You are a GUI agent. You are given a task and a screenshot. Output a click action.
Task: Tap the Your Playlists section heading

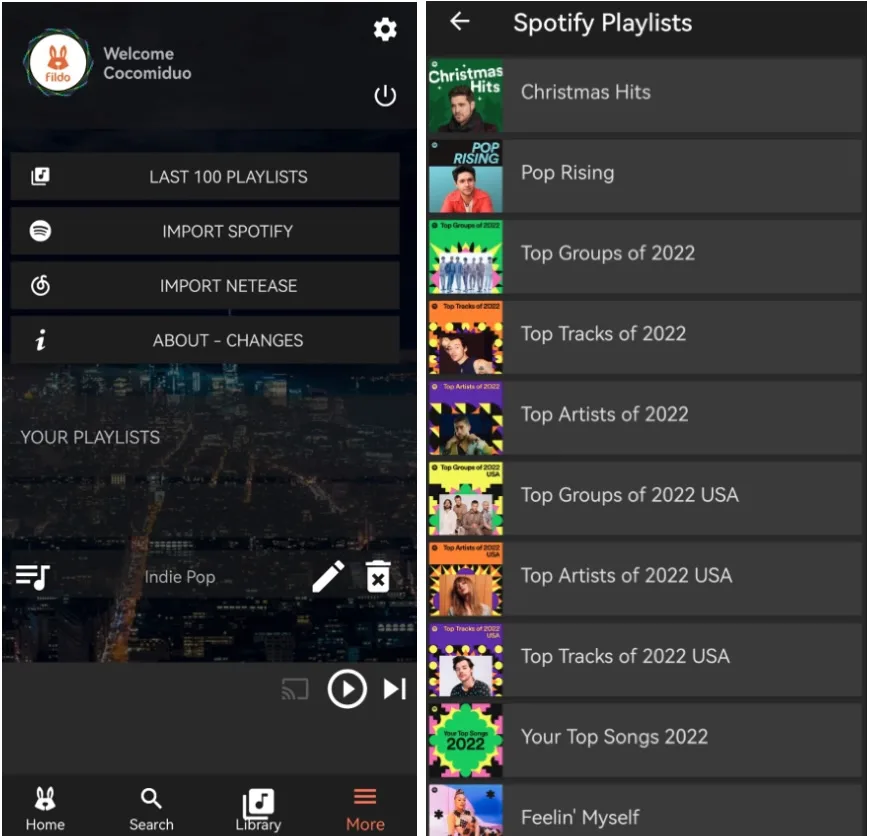[90, 437]
